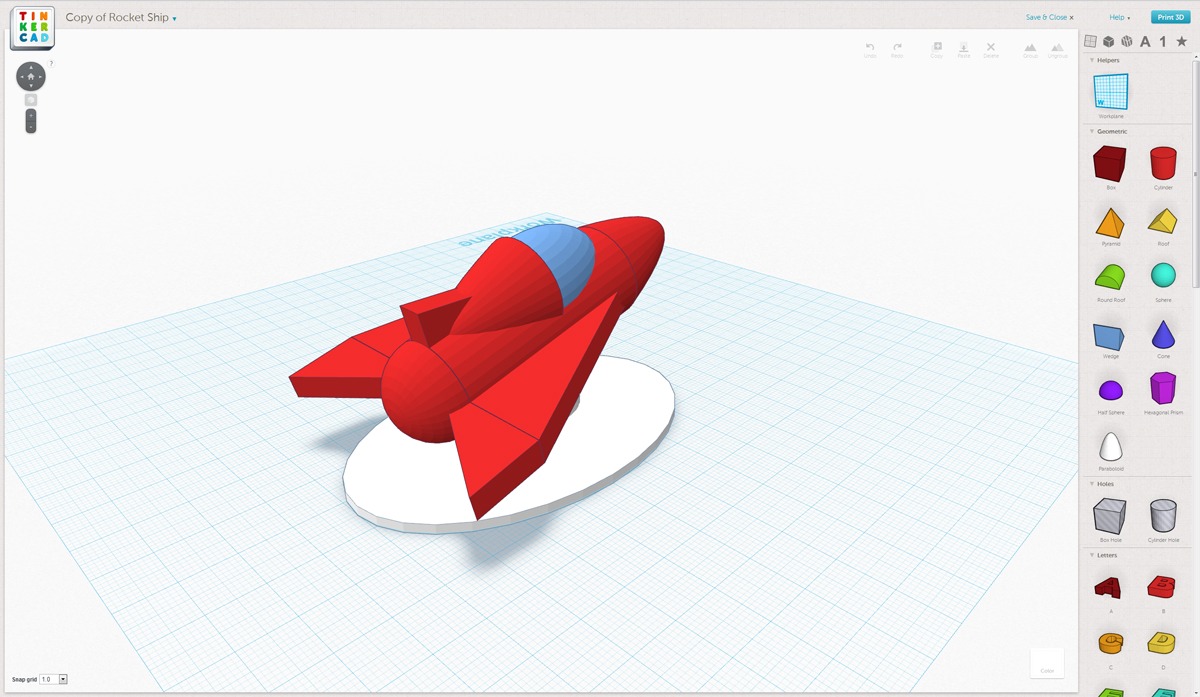Switch to the wireframe holes shapes tab
This screenshot has height=697, width=1200.
tap(1127, 41)
